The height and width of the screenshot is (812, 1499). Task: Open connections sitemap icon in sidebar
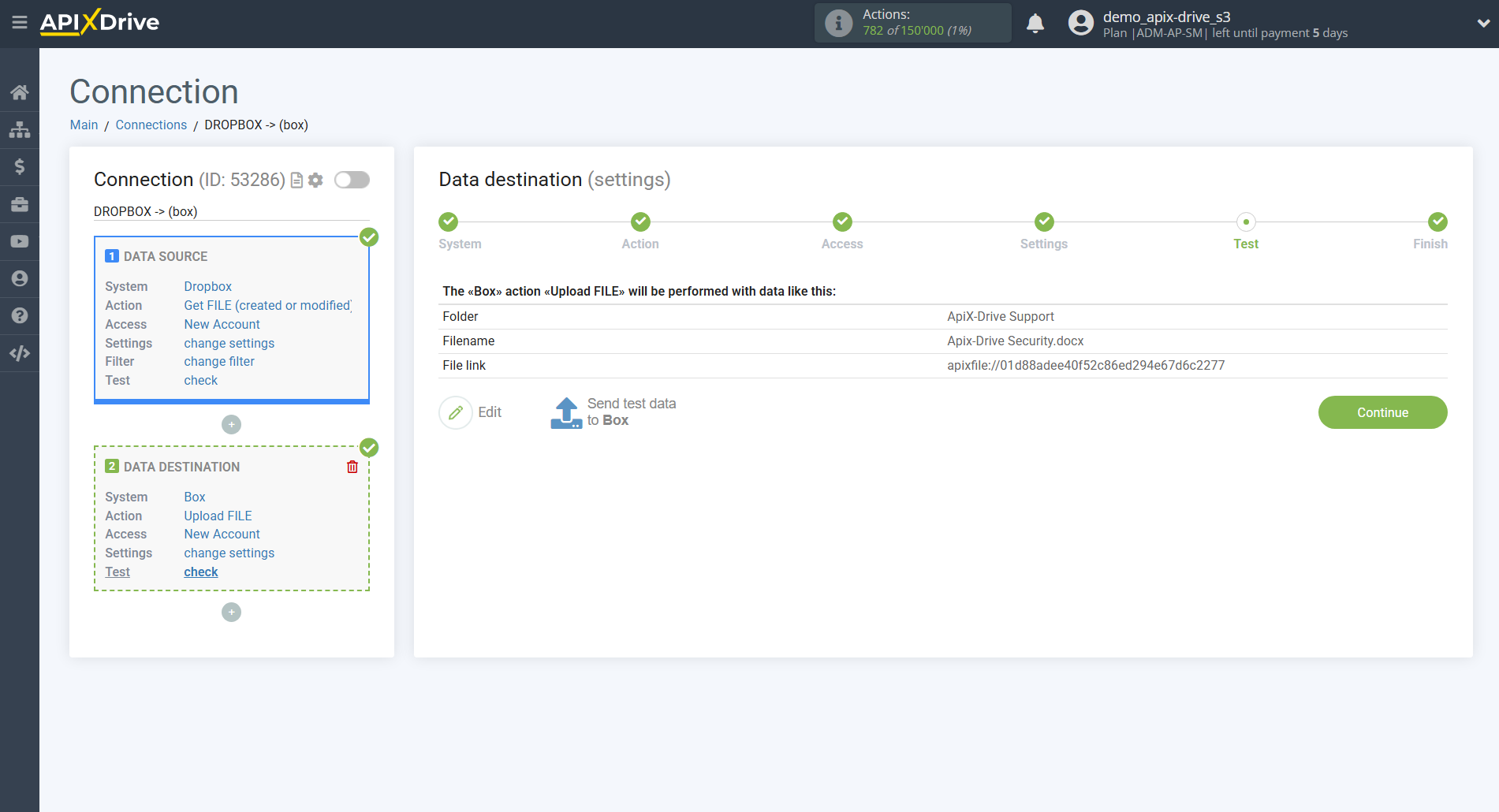[20, 129]
